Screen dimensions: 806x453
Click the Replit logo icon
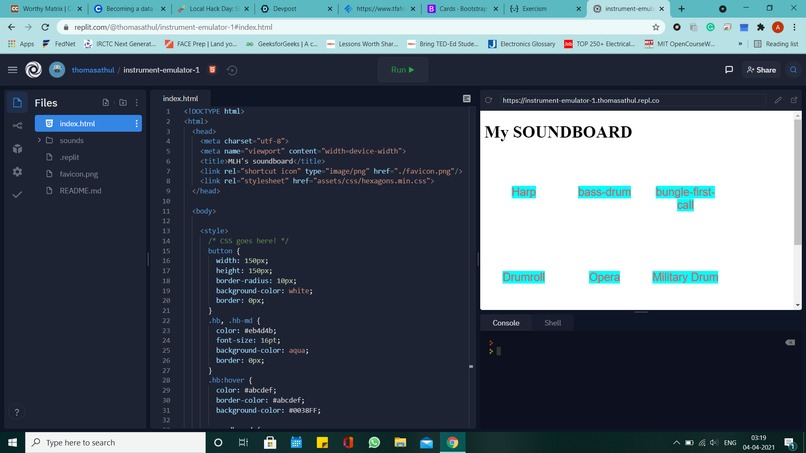[34, 70]
